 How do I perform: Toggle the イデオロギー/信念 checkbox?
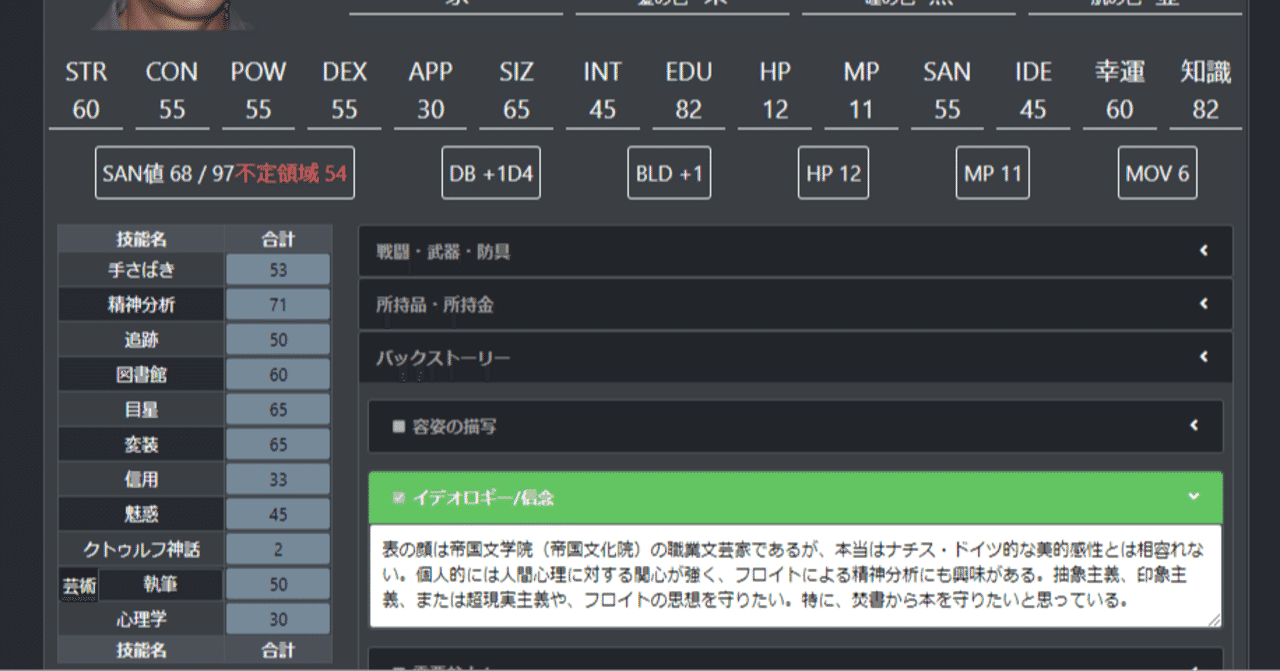(x=398, y=498)
